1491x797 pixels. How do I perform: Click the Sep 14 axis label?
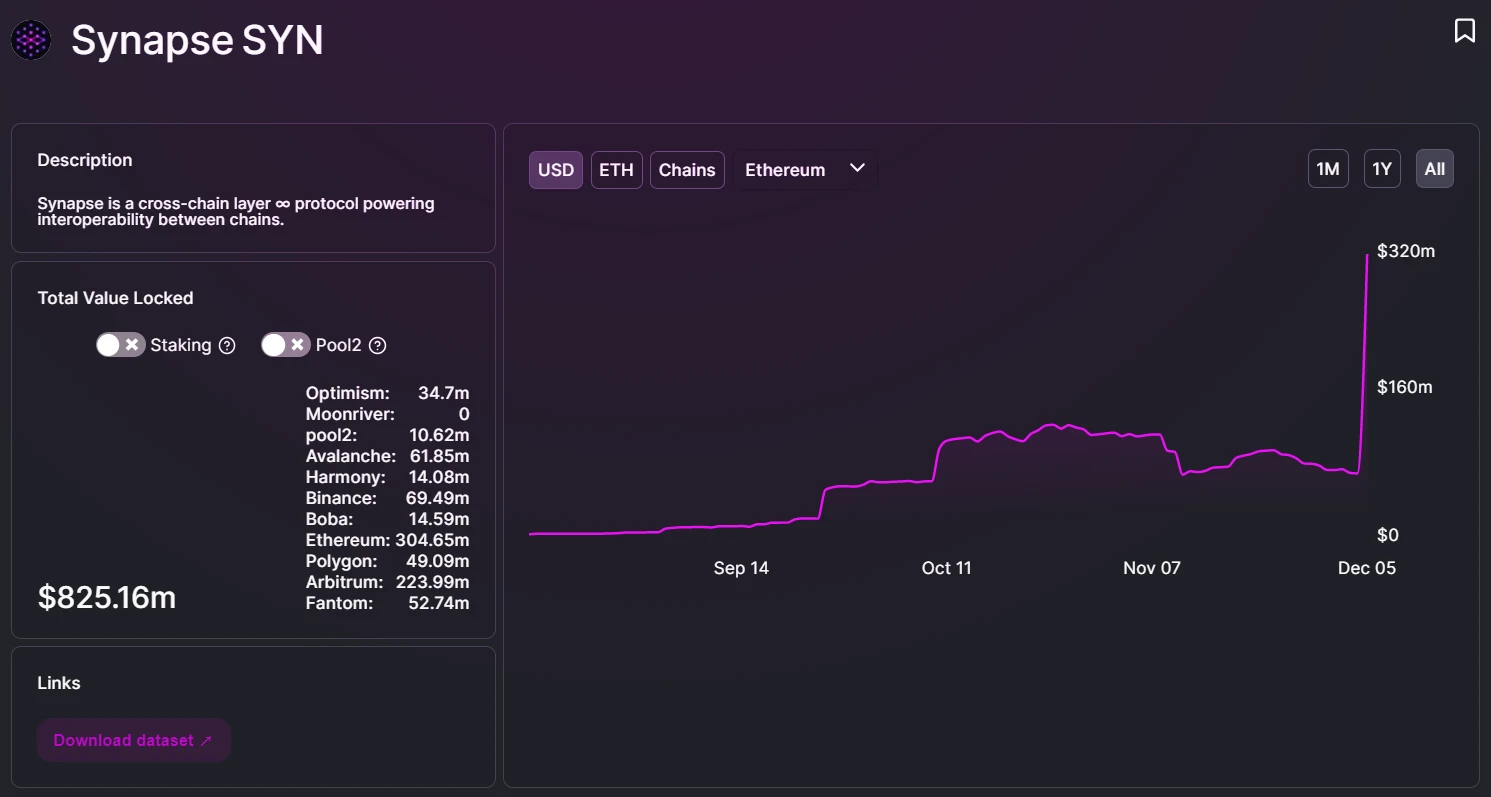click(x=741, y=568)
